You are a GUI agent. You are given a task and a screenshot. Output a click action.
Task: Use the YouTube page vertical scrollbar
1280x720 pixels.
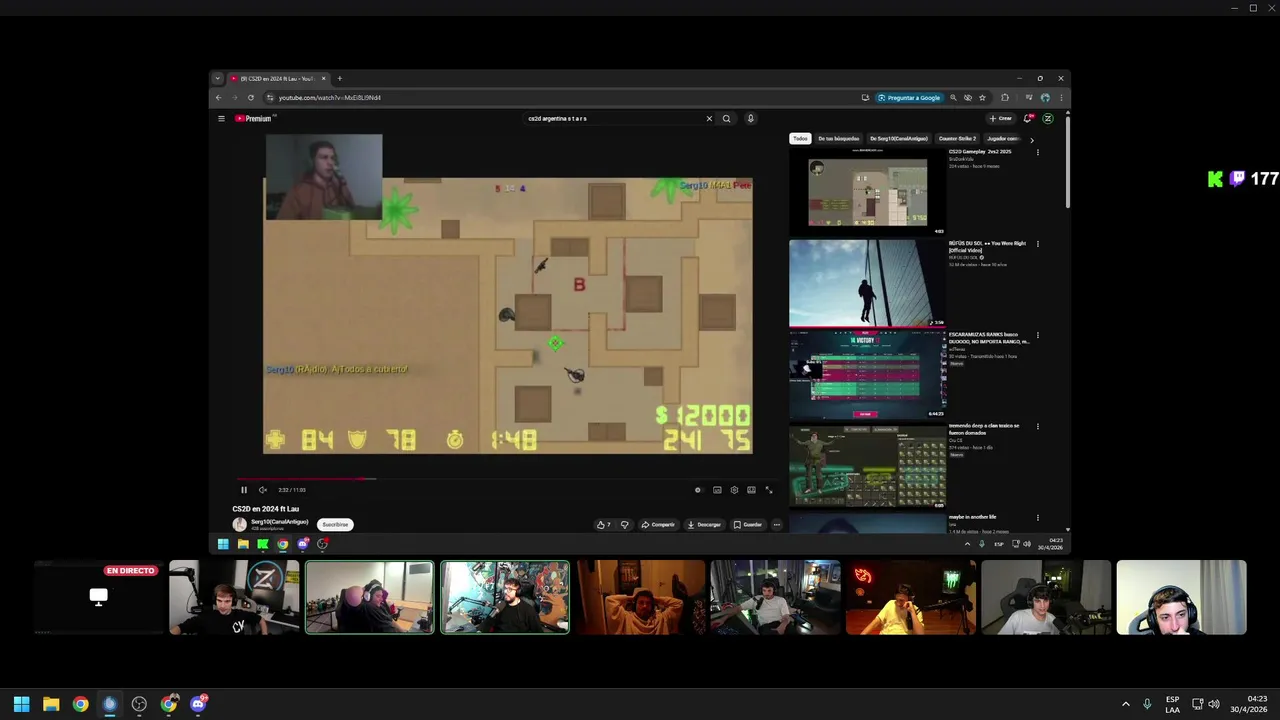1068,160
